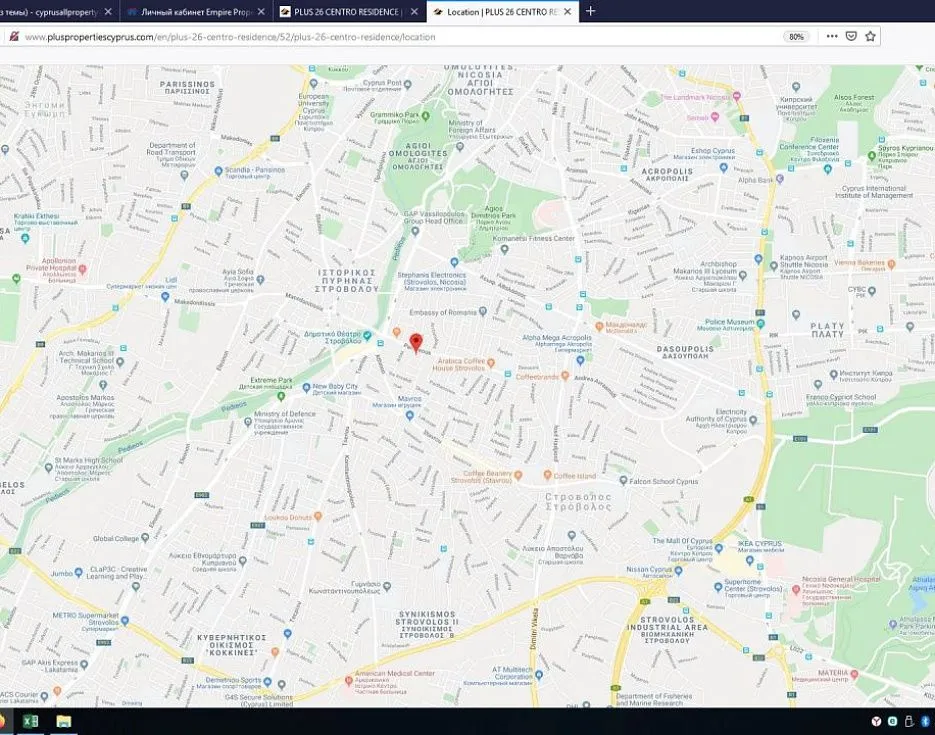
Task: Click the Embassy of Romania pin
Action: [483, 311]
